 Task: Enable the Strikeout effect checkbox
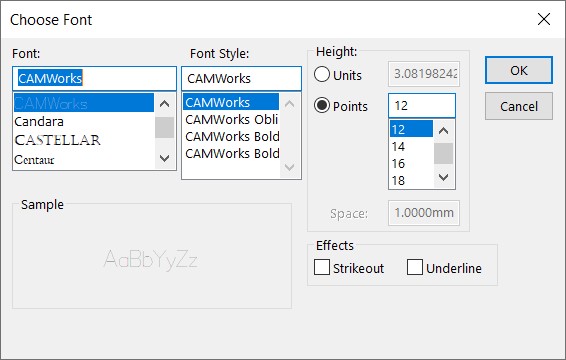[x=322, y=268]
